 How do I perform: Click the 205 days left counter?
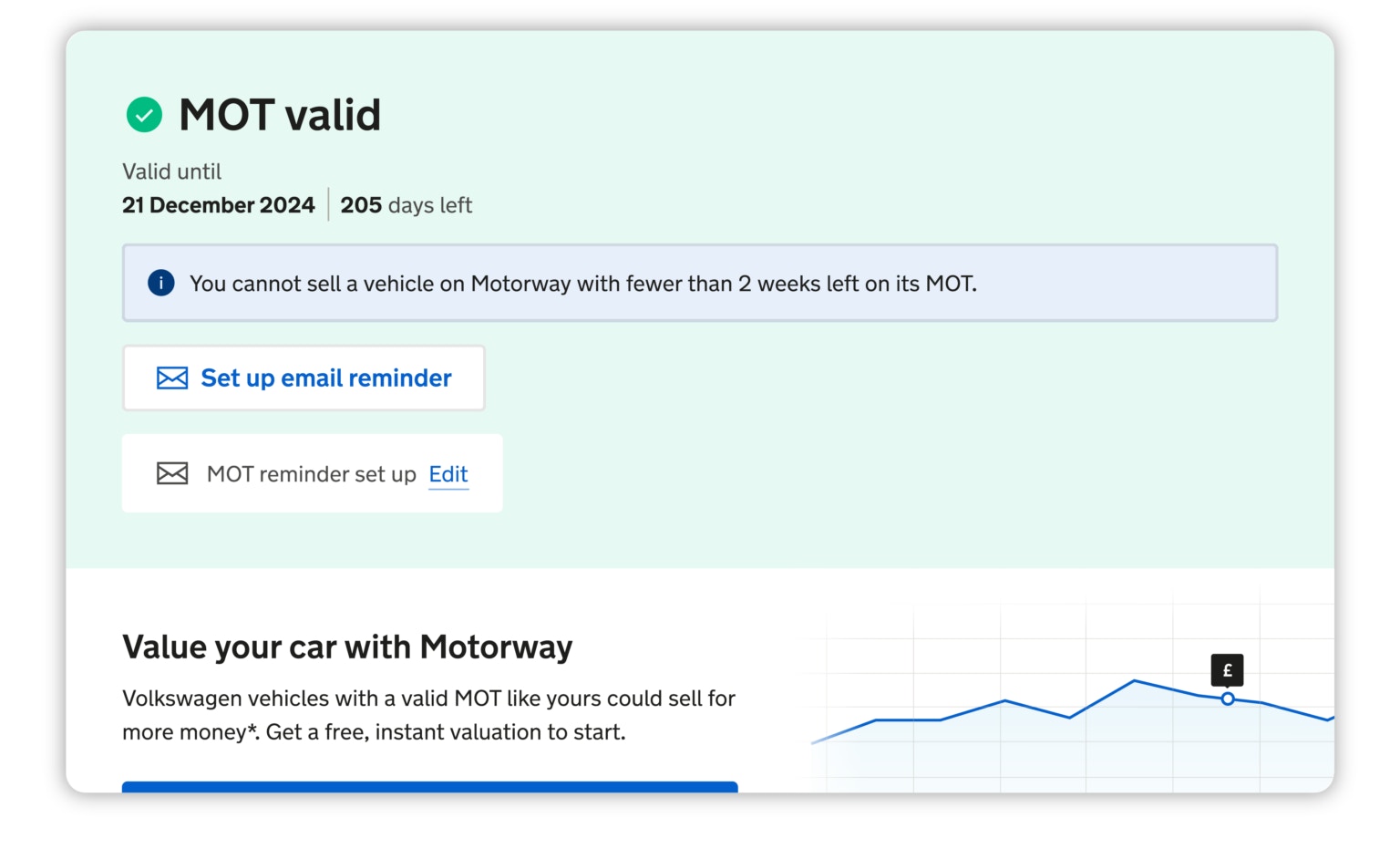[407, 204]
